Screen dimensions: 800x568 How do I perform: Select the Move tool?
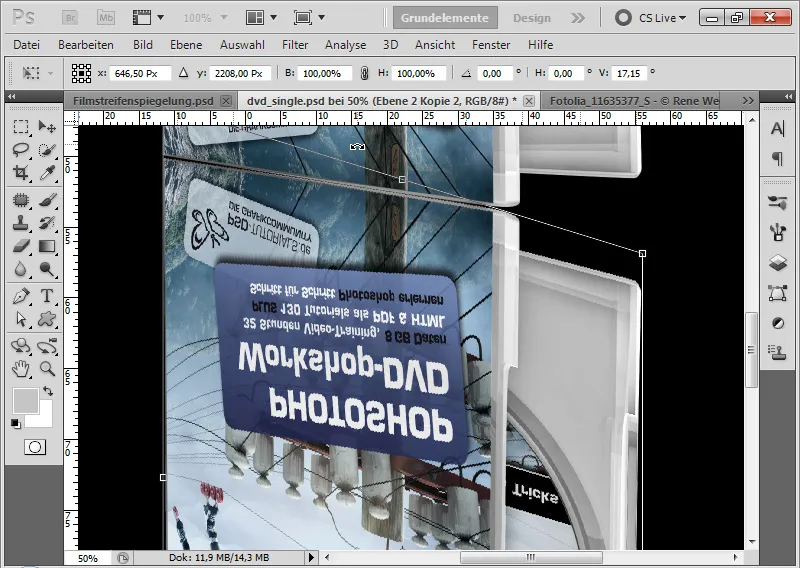click(x=47, y=126)
